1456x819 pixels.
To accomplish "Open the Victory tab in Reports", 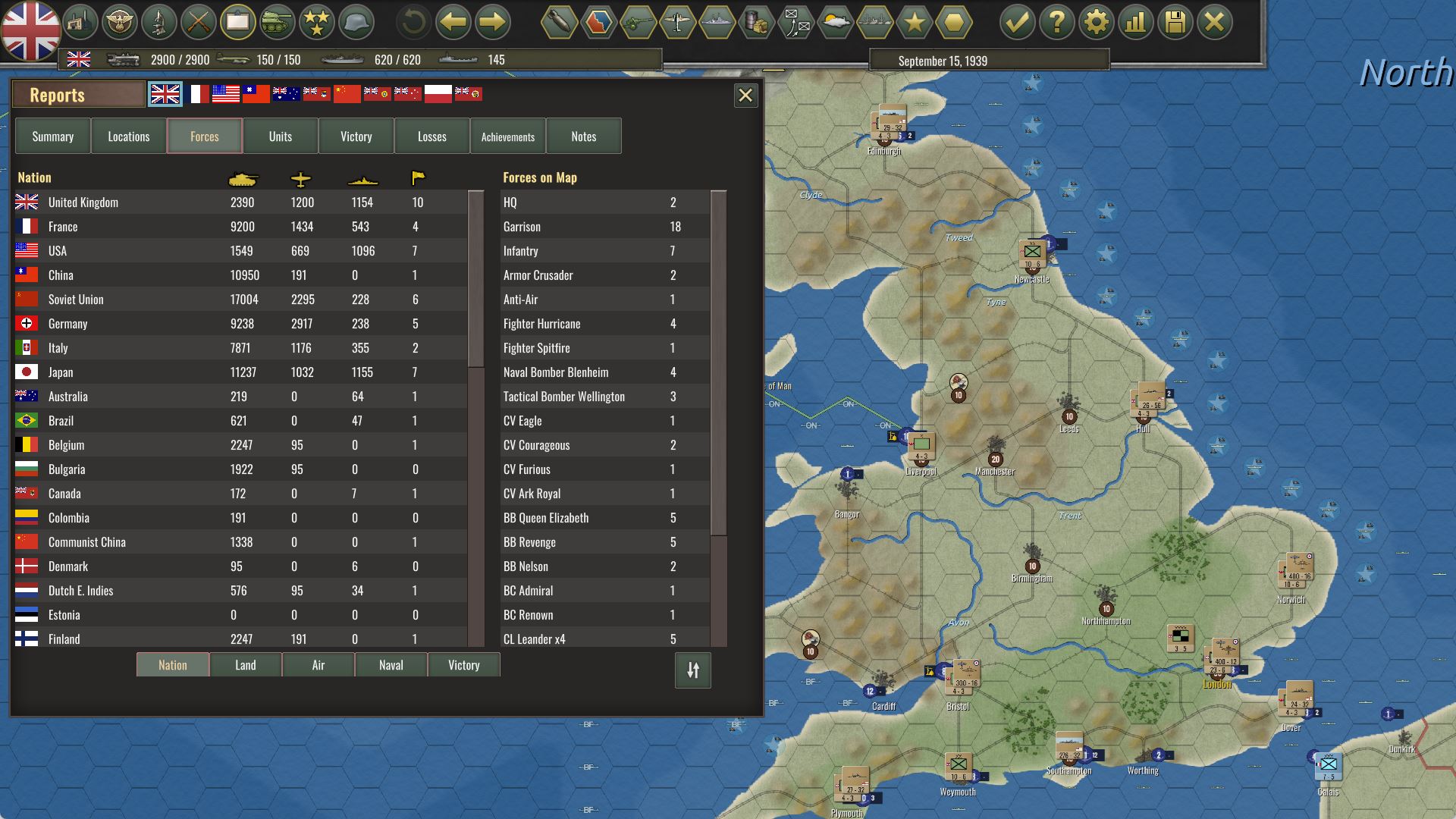I will click(x=356, y=136).
